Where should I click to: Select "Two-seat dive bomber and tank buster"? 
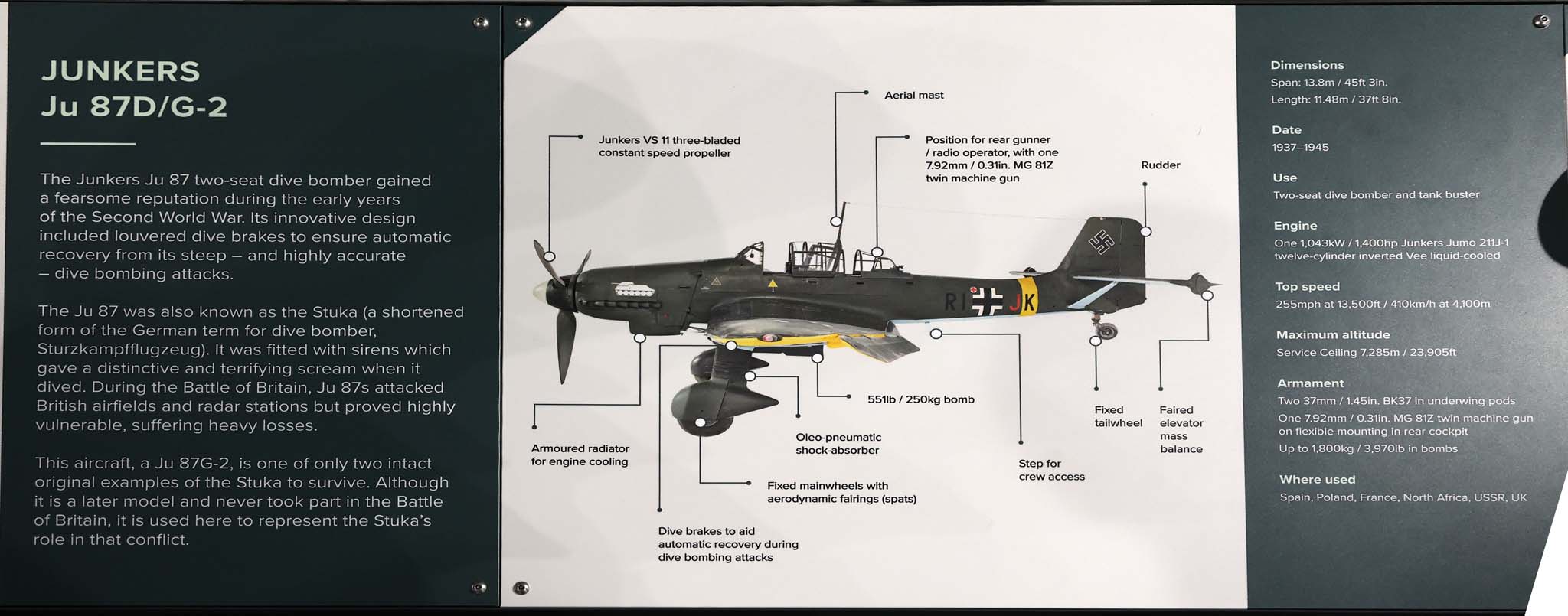pyautogui.click(x=1376, y=195)
